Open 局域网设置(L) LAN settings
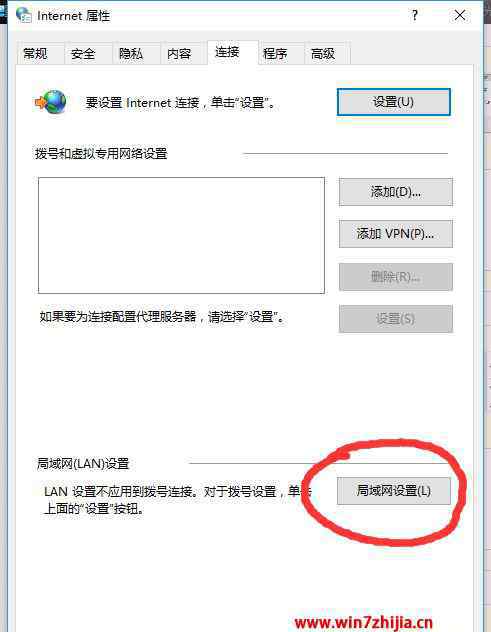The width and height of the screenshot is (491, 632). tap(393, 491)
